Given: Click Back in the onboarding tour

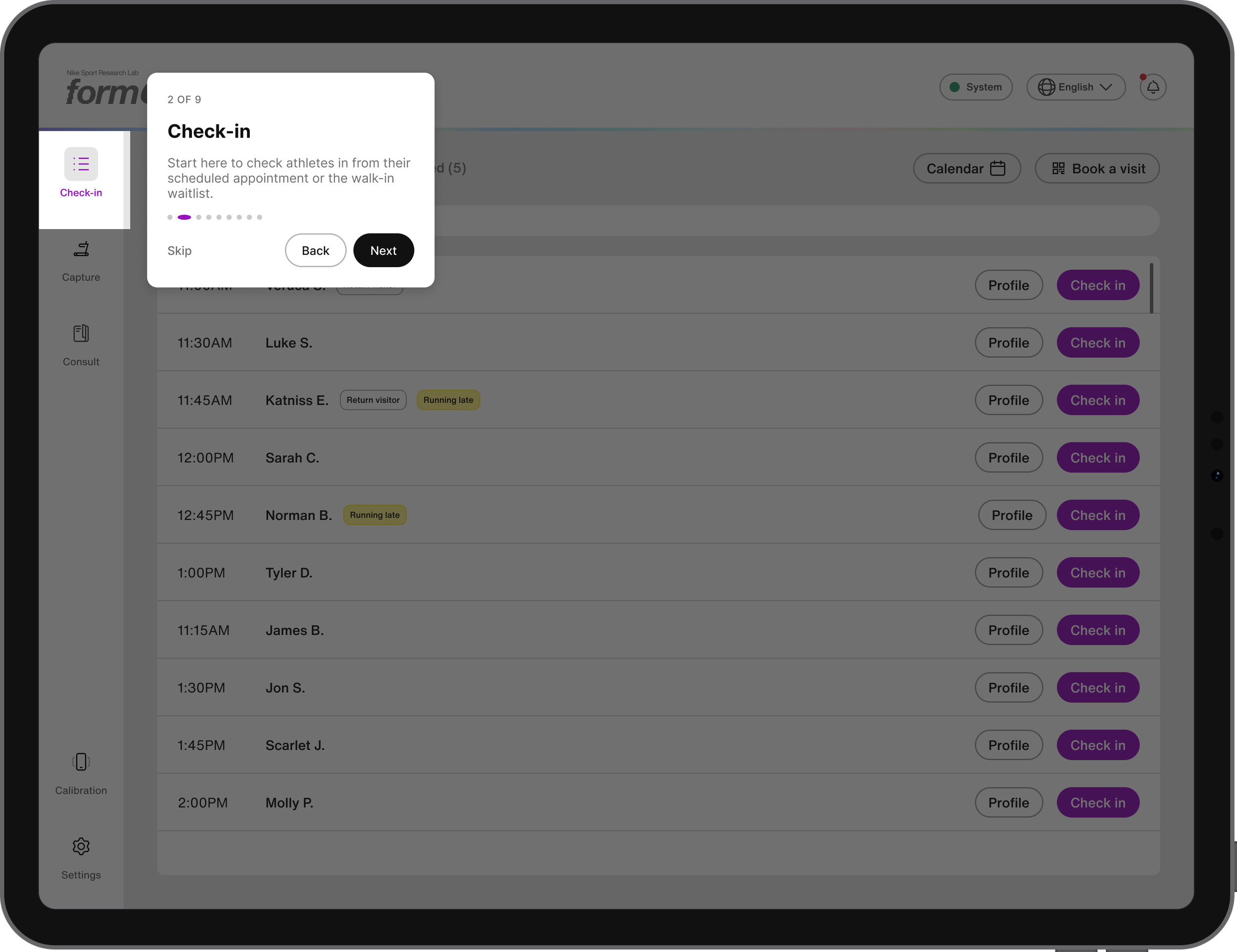Looking at the screenshot, I should 316,250.
